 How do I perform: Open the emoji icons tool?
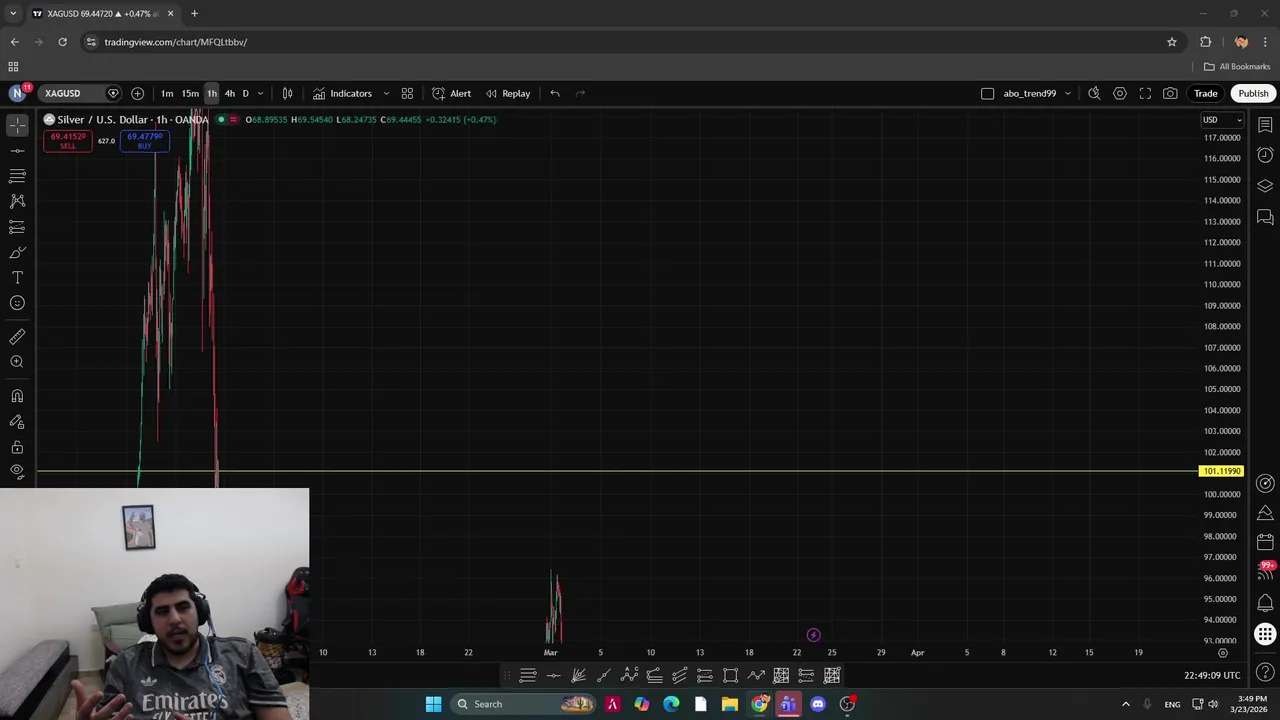coord(17,303)
